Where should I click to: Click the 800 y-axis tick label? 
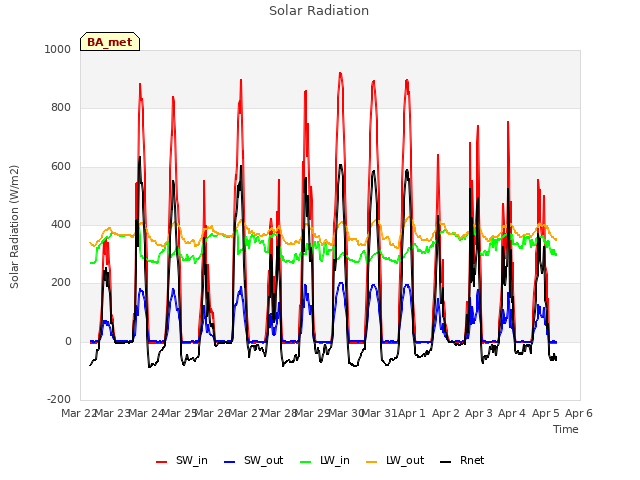point(61,107)
